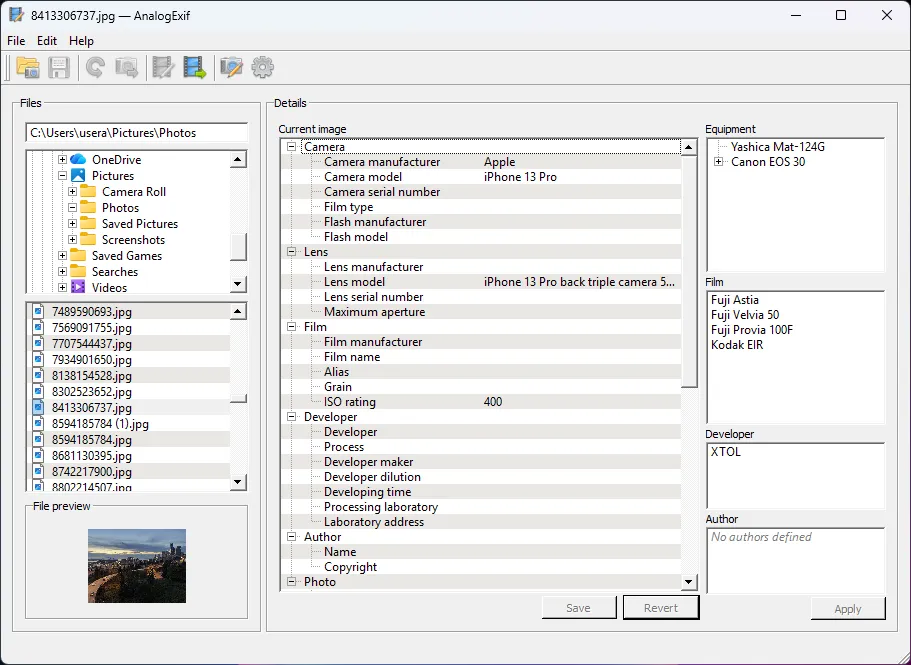Expand the Canon EOS 30 equipment entry

click(x=718, y=162)
